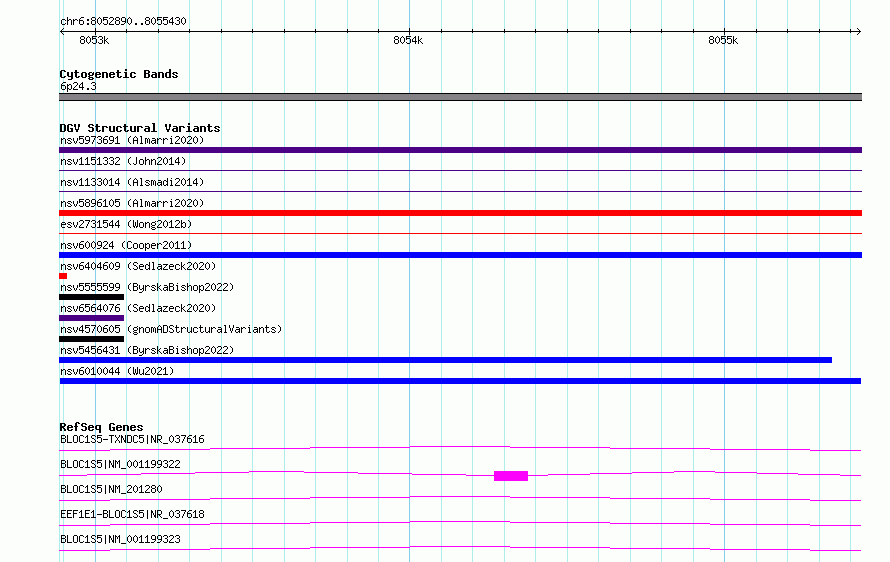Click the right arrow of the ruler
890x562 pixels.
coord(858,31)
